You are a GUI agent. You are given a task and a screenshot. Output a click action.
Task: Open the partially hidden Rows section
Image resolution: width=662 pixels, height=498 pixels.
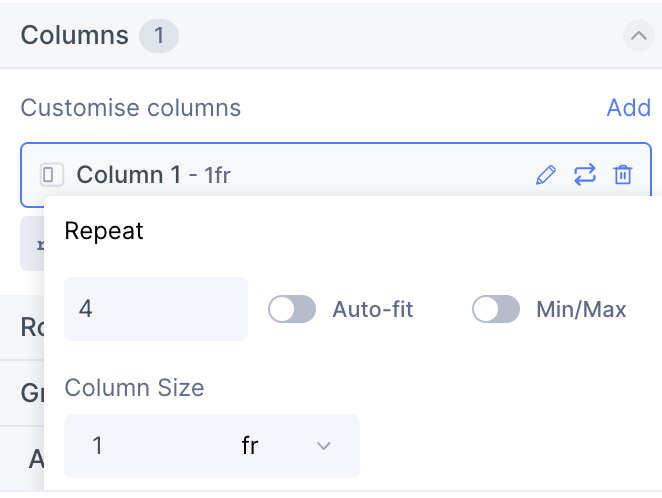(32, 327)
